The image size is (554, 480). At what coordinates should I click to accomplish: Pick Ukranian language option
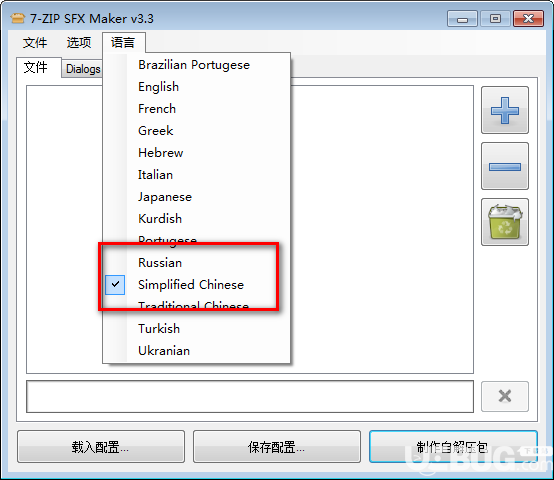(196, 350)
